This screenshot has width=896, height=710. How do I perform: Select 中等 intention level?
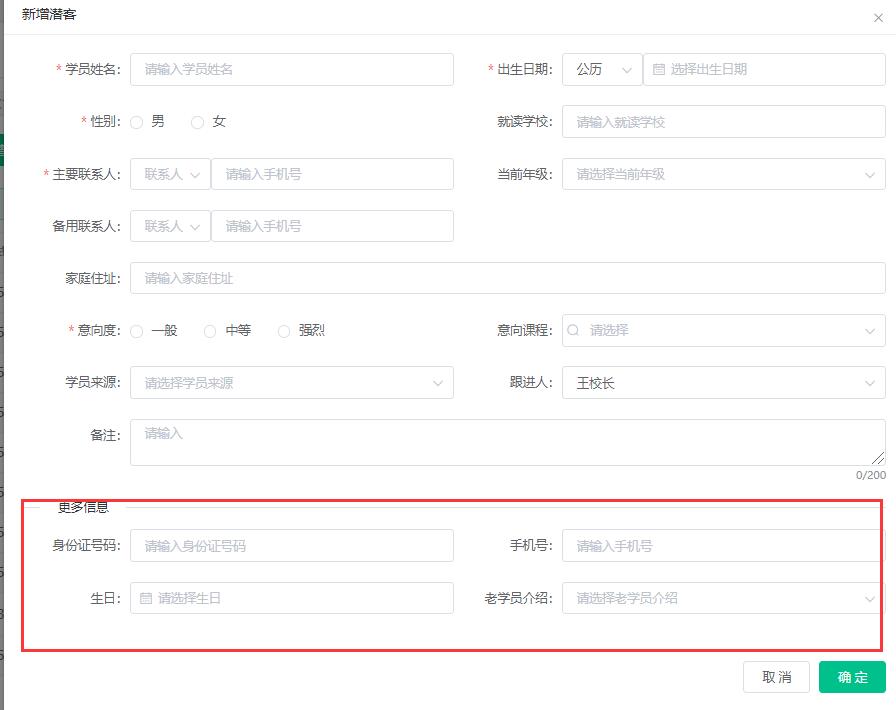click(210, 332)
